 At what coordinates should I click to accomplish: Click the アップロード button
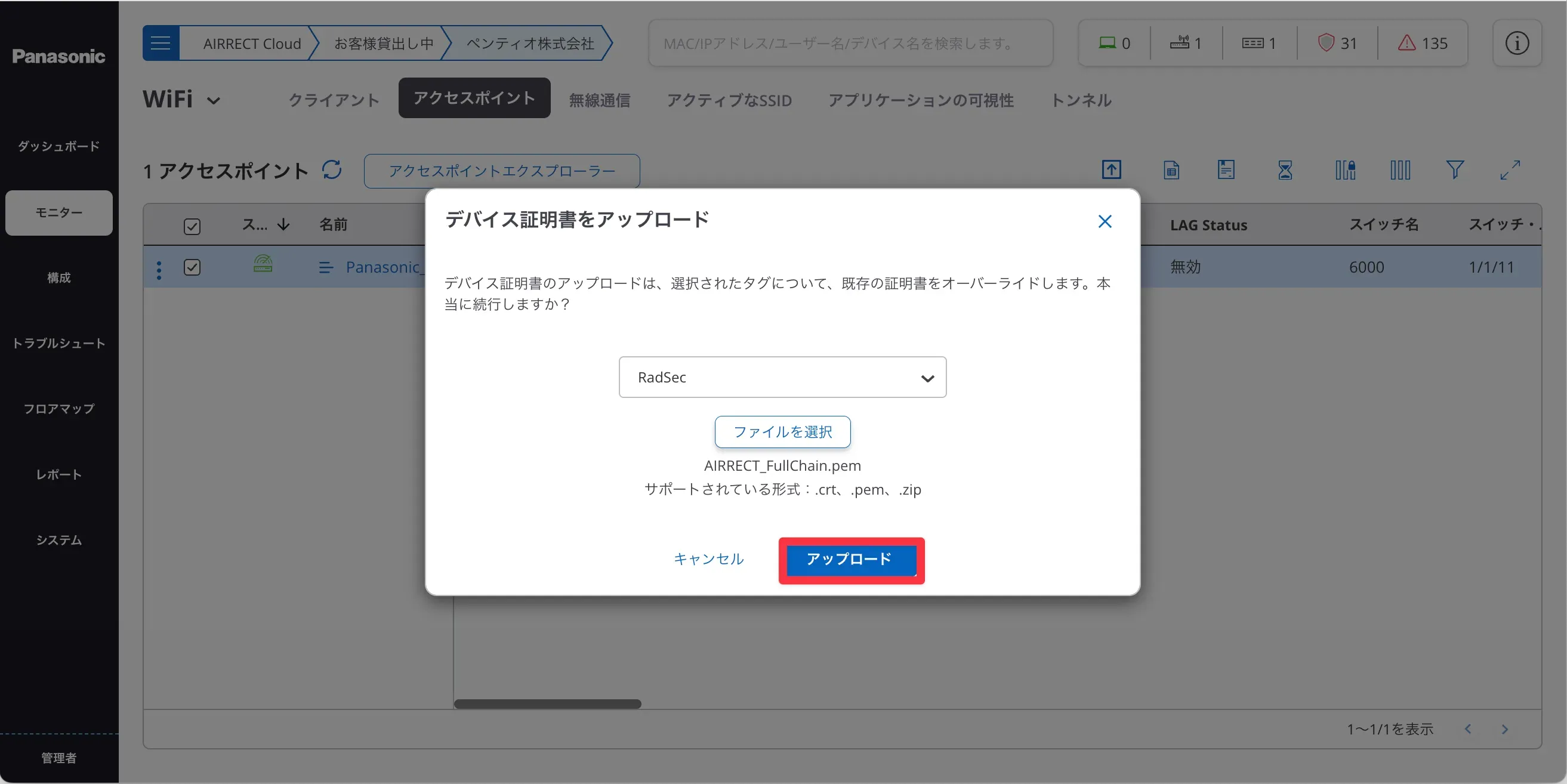click(x=850, y=560)
